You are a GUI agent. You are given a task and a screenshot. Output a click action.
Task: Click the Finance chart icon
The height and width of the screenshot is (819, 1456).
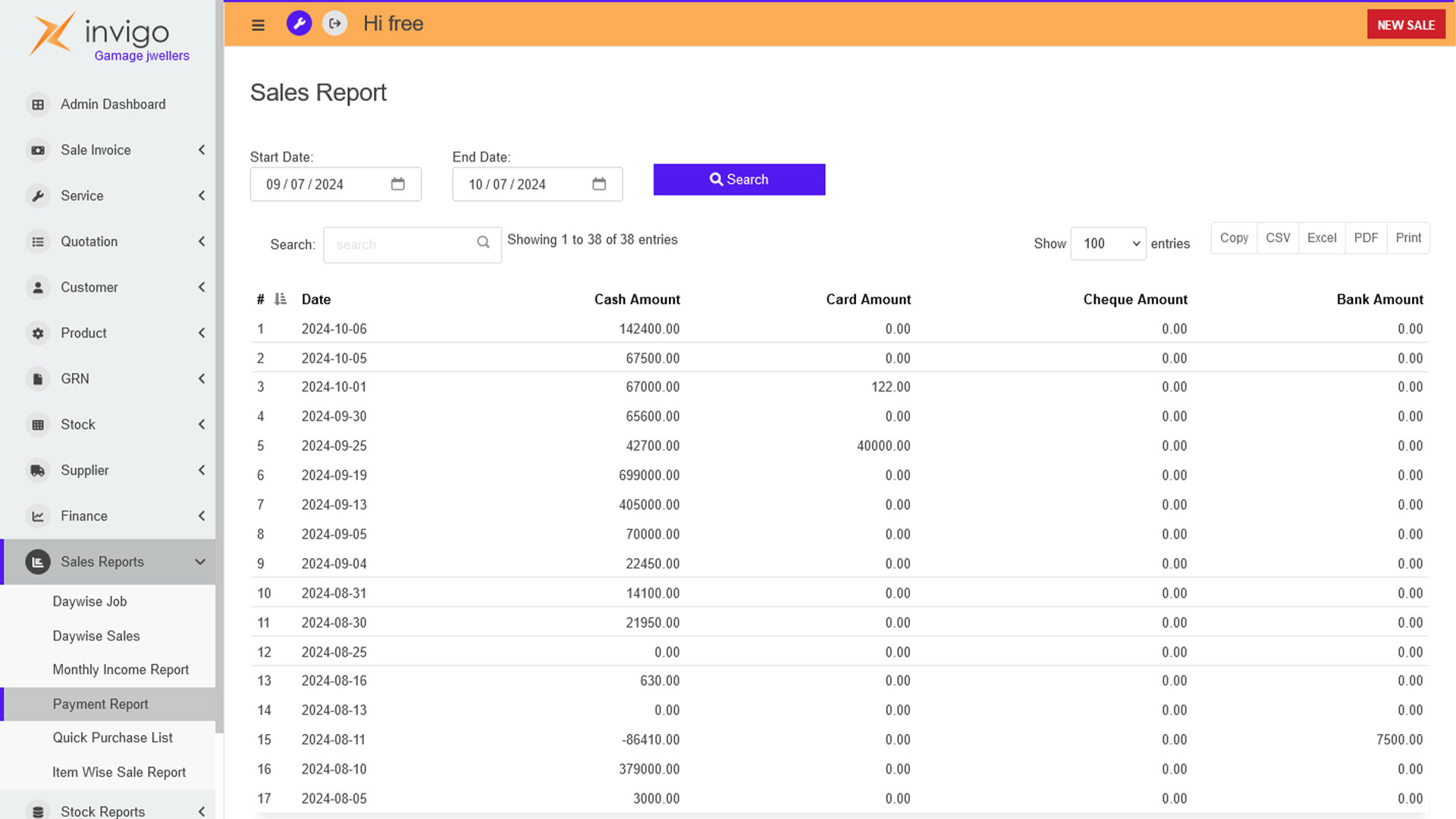coord(38,516)
